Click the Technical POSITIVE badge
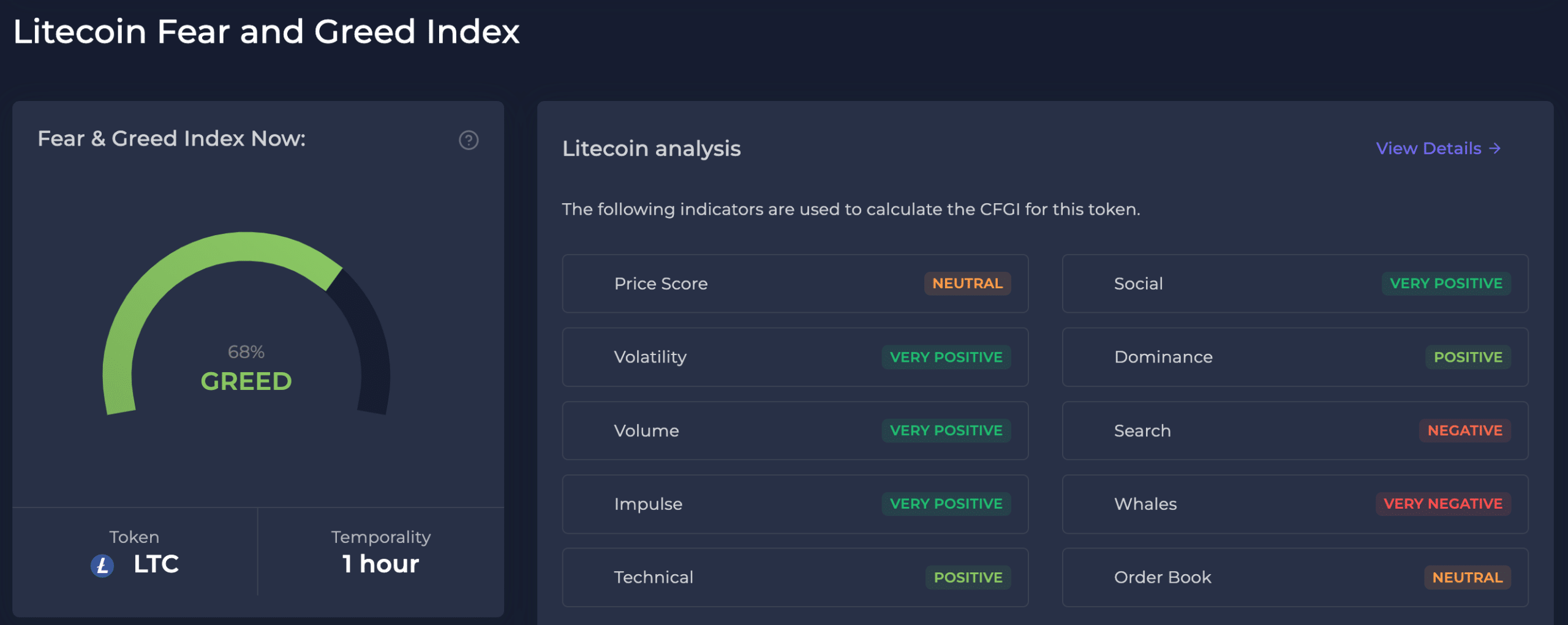 968,578
